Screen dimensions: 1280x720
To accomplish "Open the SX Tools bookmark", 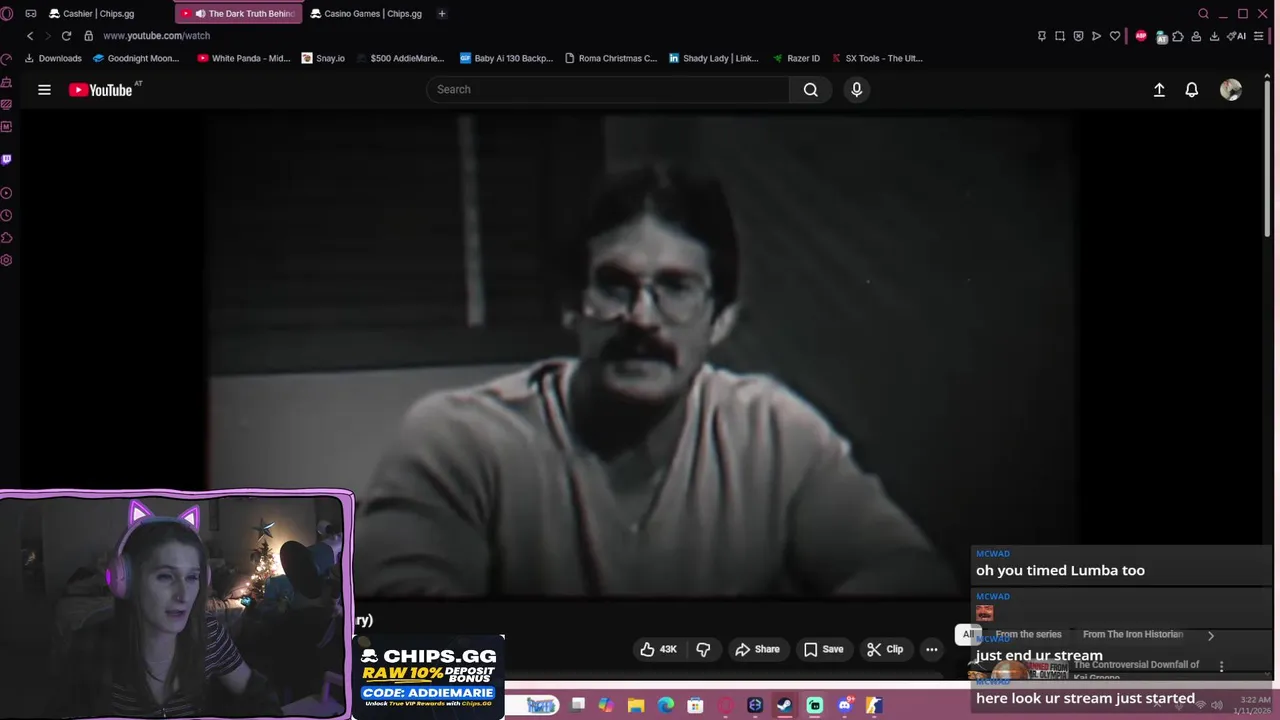I will click(877, 58).
